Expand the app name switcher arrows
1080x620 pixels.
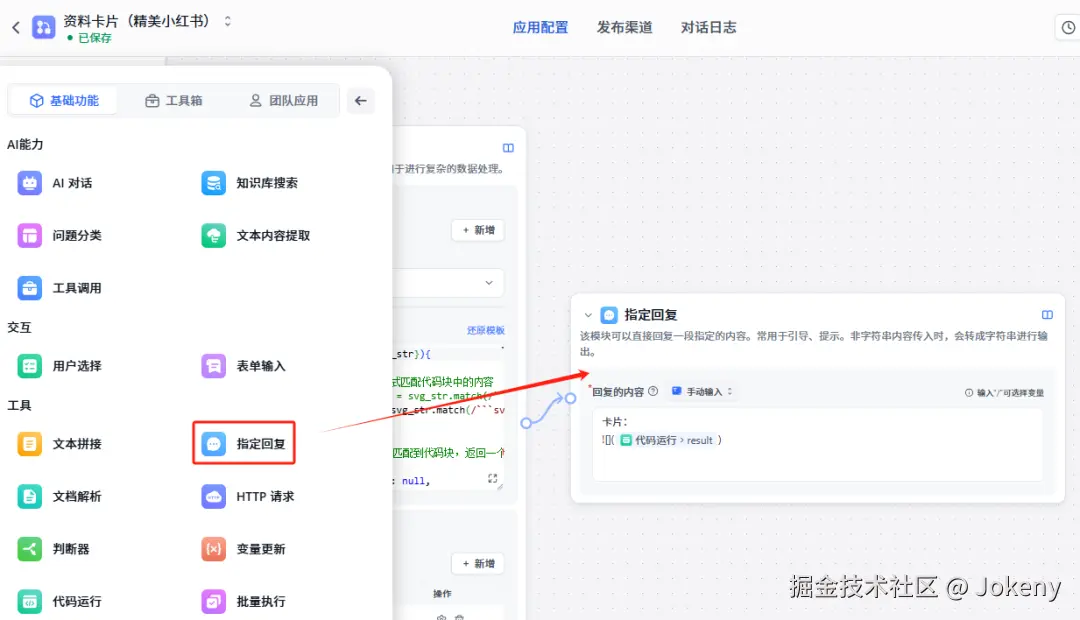click(227, 21)
